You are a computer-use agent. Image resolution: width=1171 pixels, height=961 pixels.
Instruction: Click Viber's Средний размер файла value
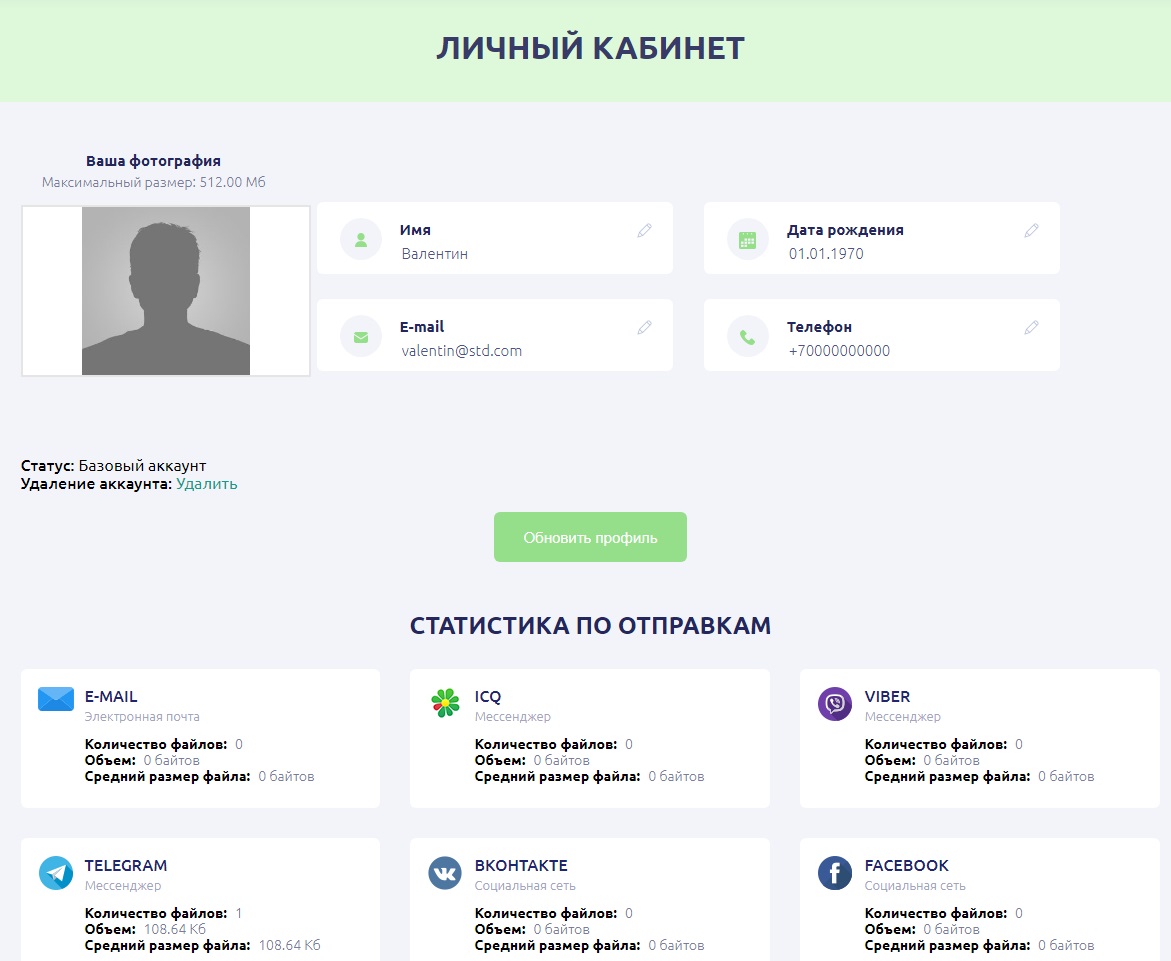(x=1066, y=777)
